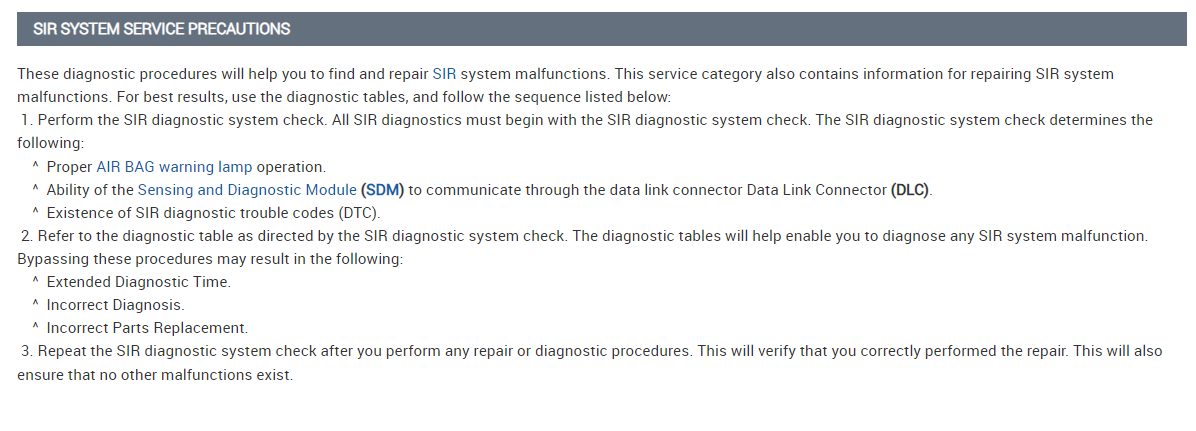1196x431 pixels.
Task: Follow the AIR BAG warning lamp link
Action: (x=174, y=167)
